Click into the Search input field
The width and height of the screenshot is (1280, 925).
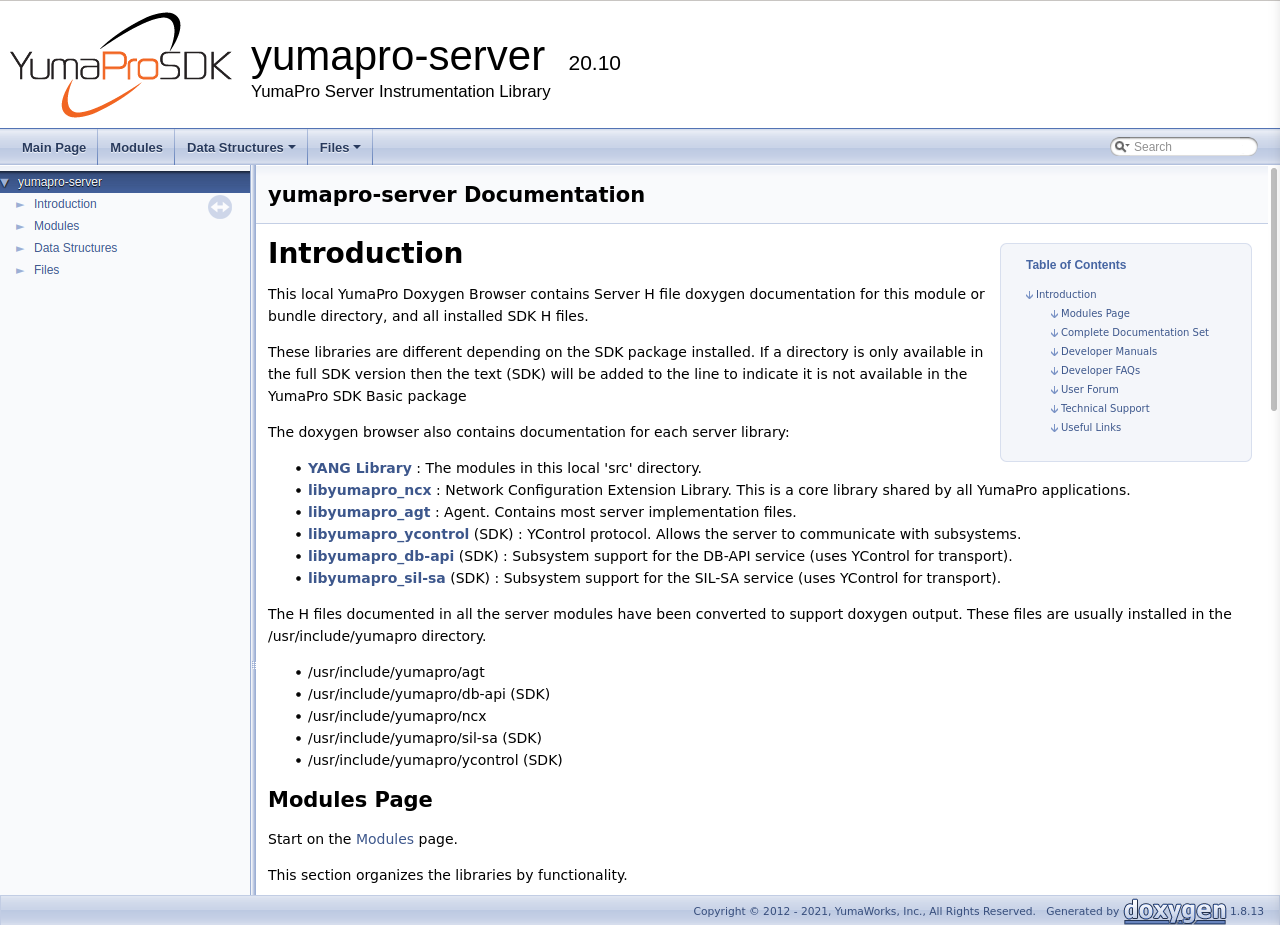click(x=1192, y=147)
